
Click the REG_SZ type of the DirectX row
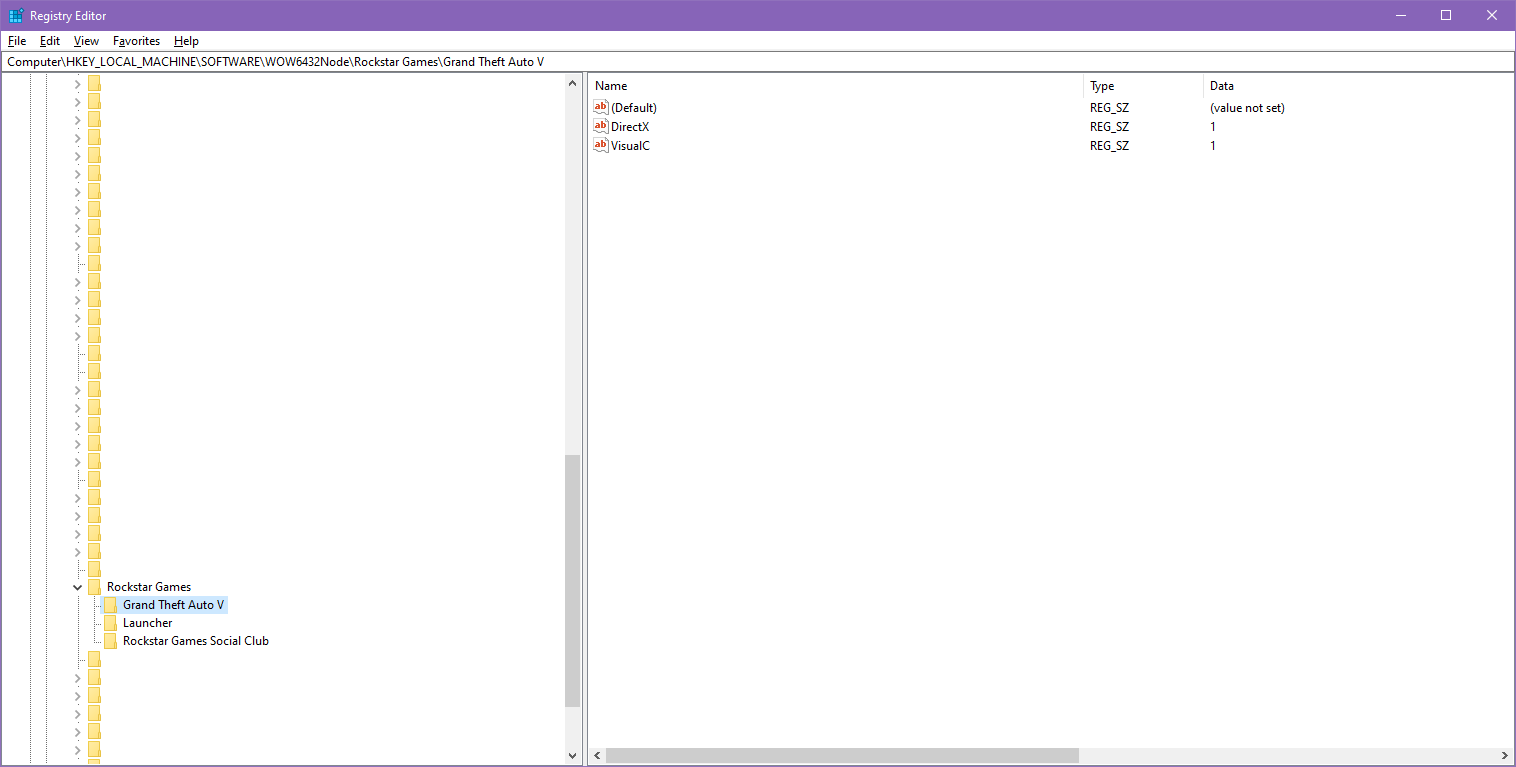[x=1109, y=127]
